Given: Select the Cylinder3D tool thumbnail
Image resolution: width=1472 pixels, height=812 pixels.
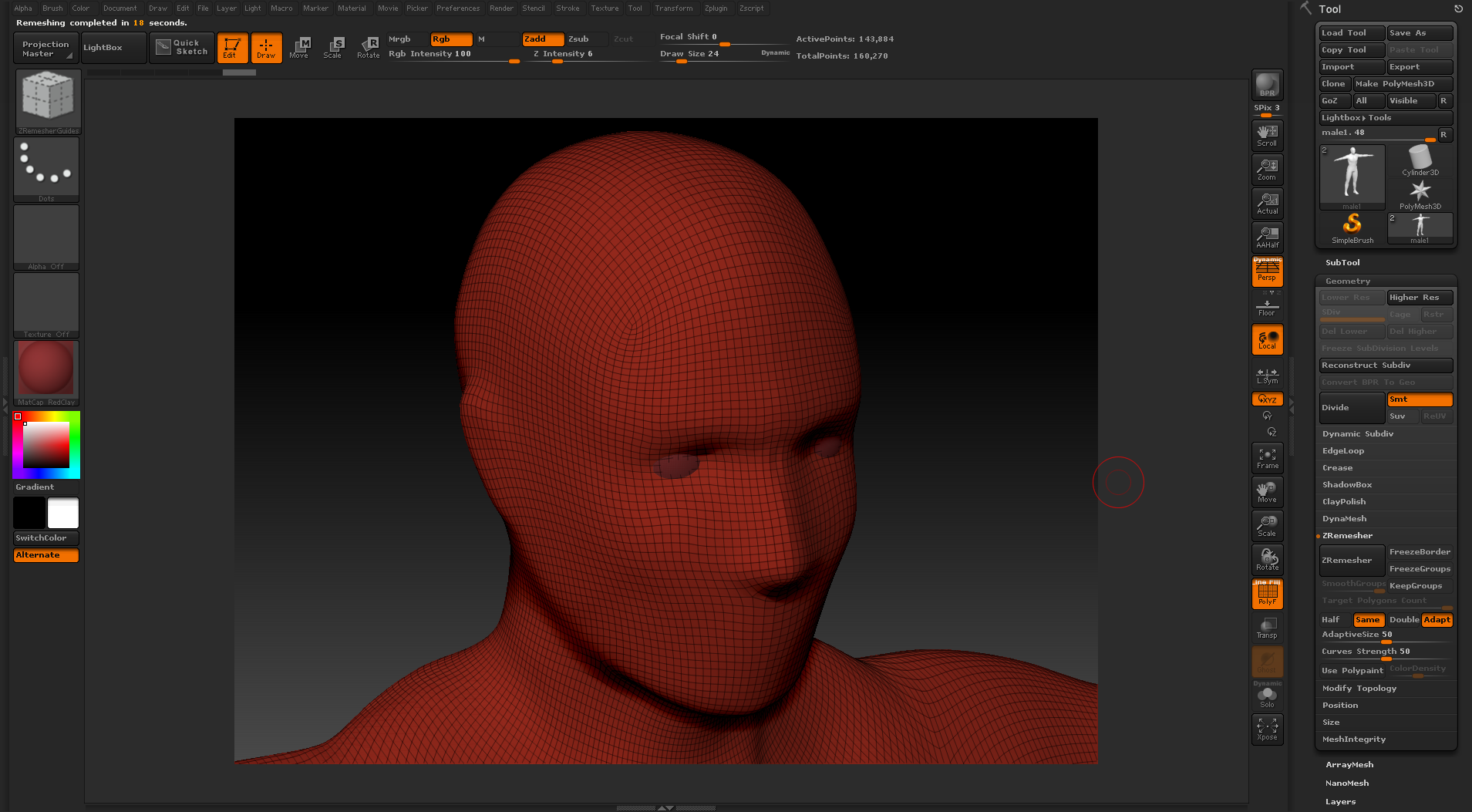Looking at the screenshot, I should pyautogui.click(x=1420, y=160).
